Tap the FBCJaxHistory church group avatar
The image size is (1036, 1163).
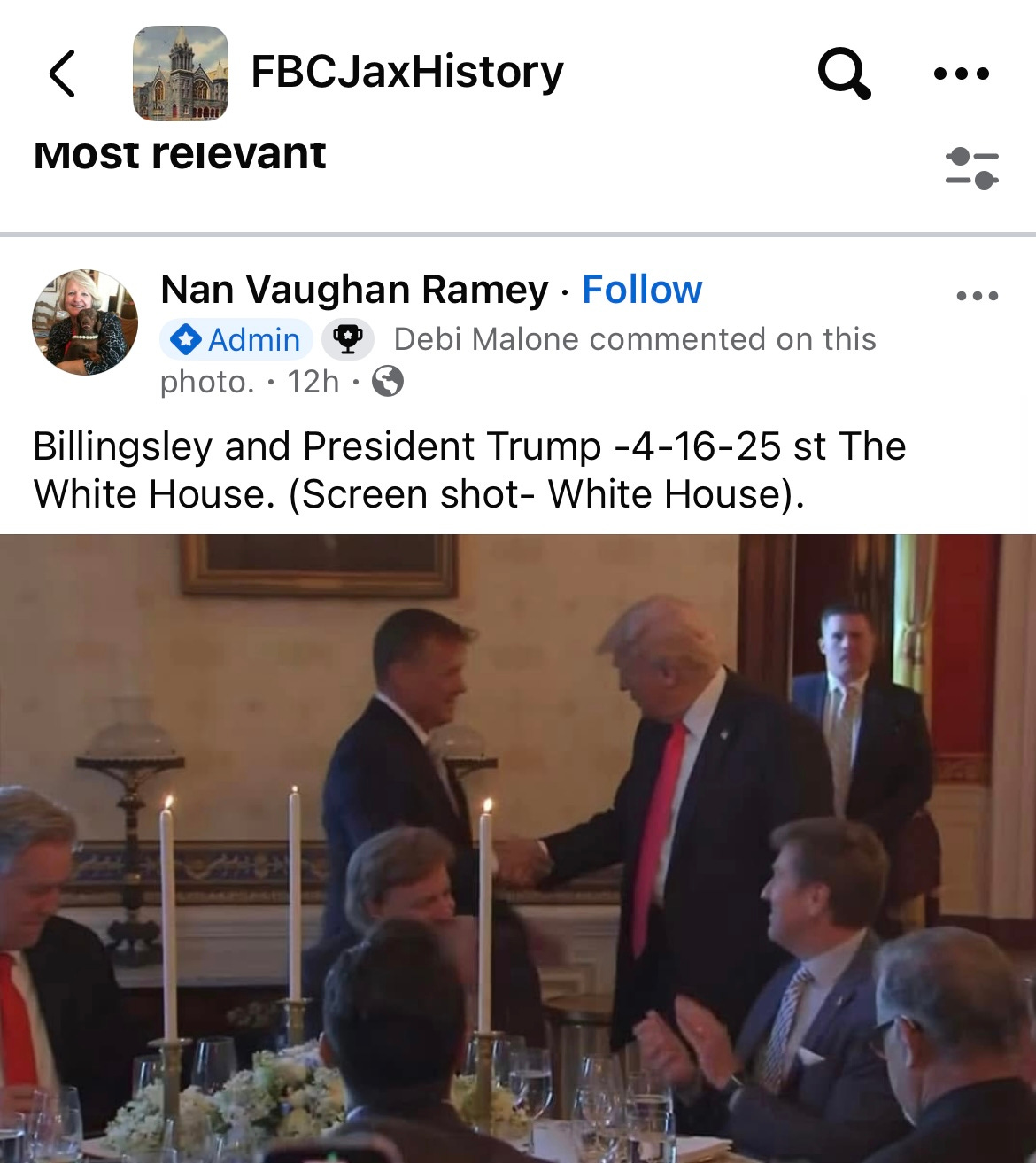[181, 74]
